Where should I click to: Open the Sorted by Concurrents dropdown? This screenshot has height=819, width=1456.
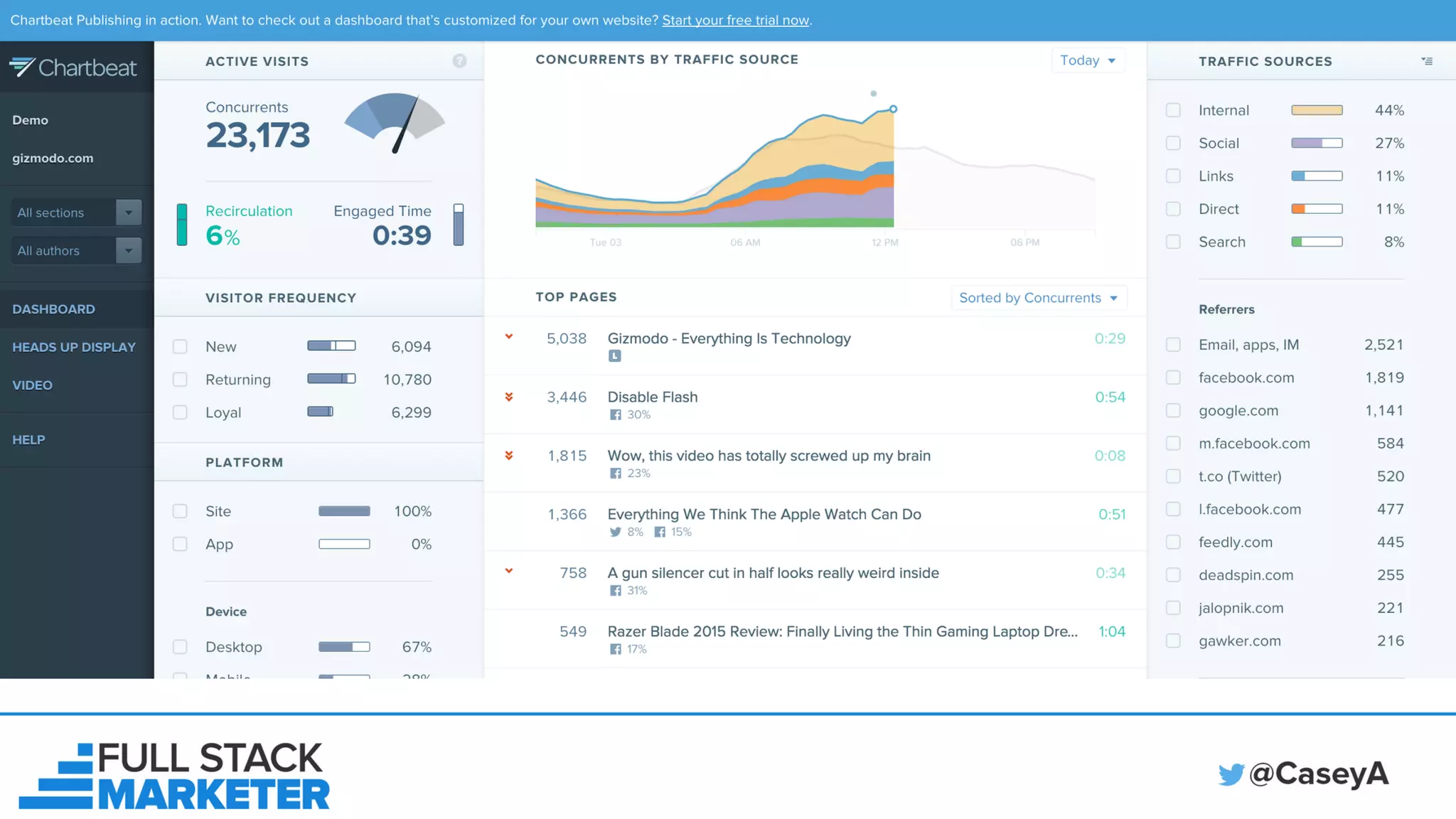click(1038, 298)
